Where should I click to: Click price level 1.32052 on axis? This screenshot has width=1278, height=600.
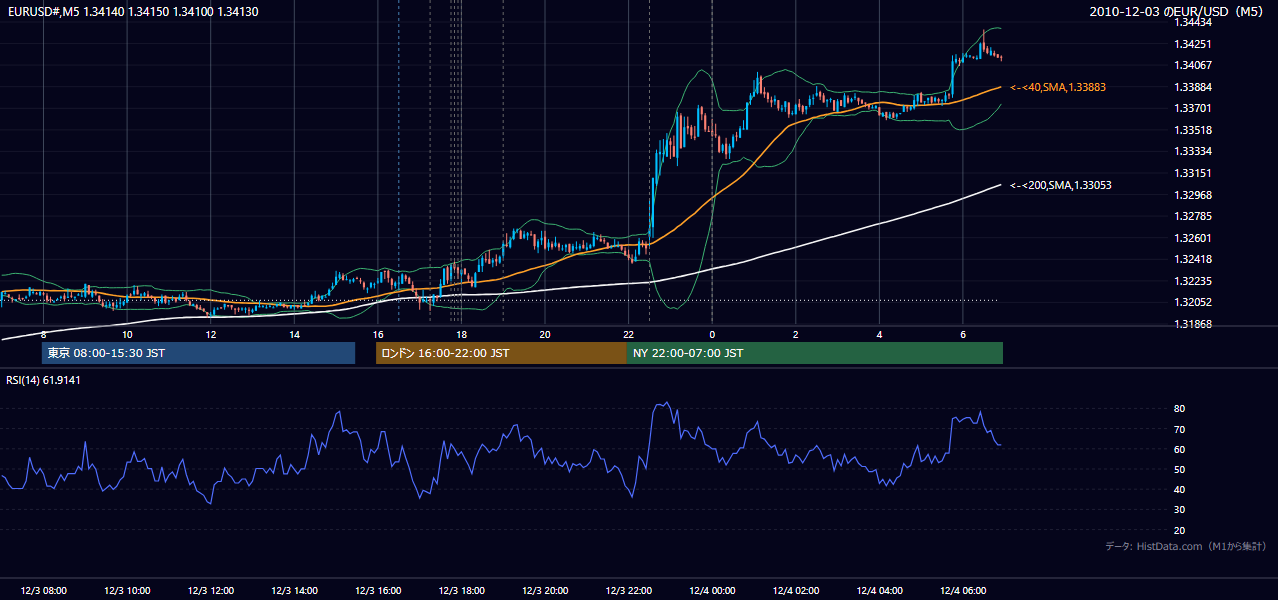click(1193, 302)
